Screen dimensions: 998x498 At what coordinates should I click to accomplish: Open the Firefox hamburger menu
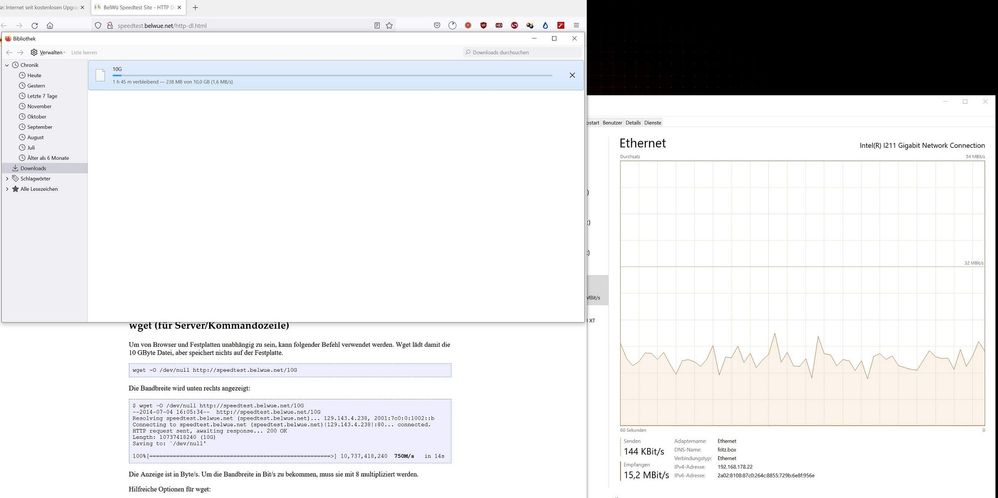(577, 25)
